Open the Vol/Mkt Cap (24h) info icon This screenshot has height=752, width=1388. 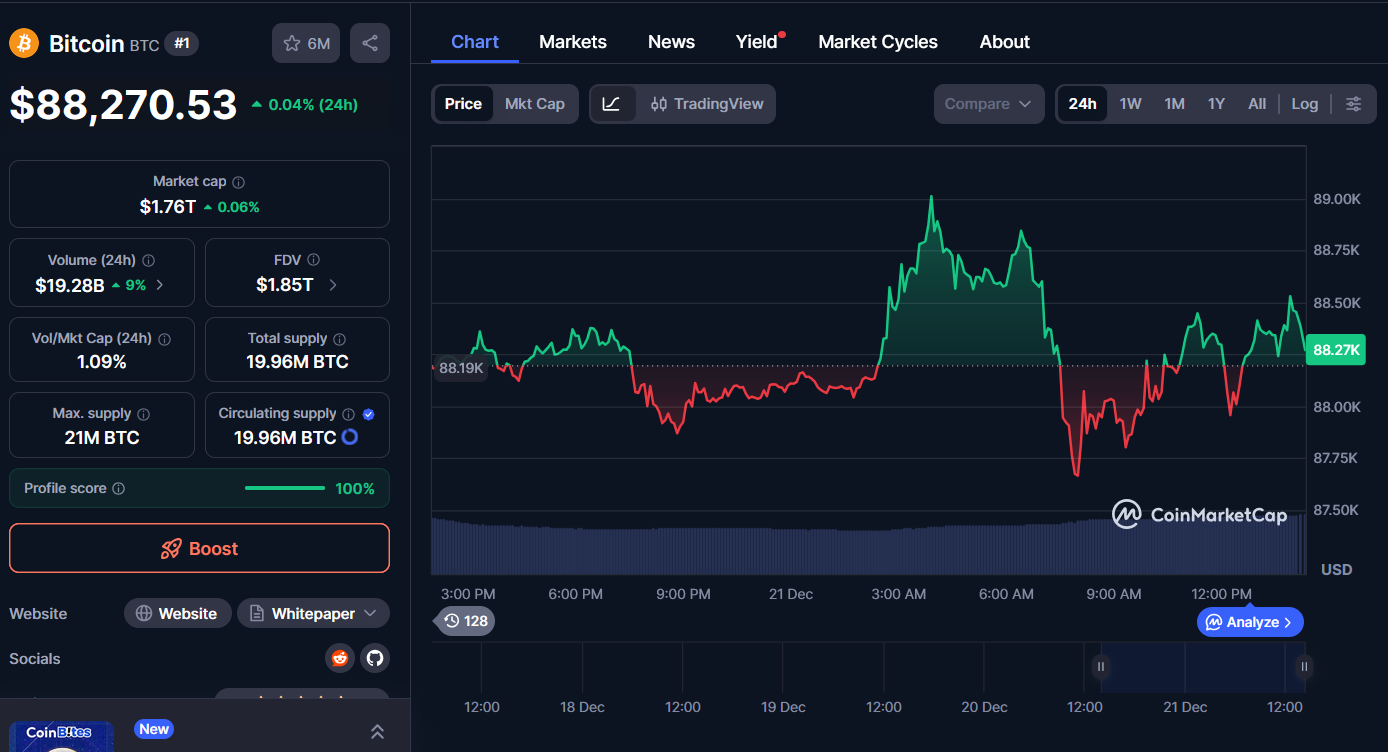pos(164,339)
